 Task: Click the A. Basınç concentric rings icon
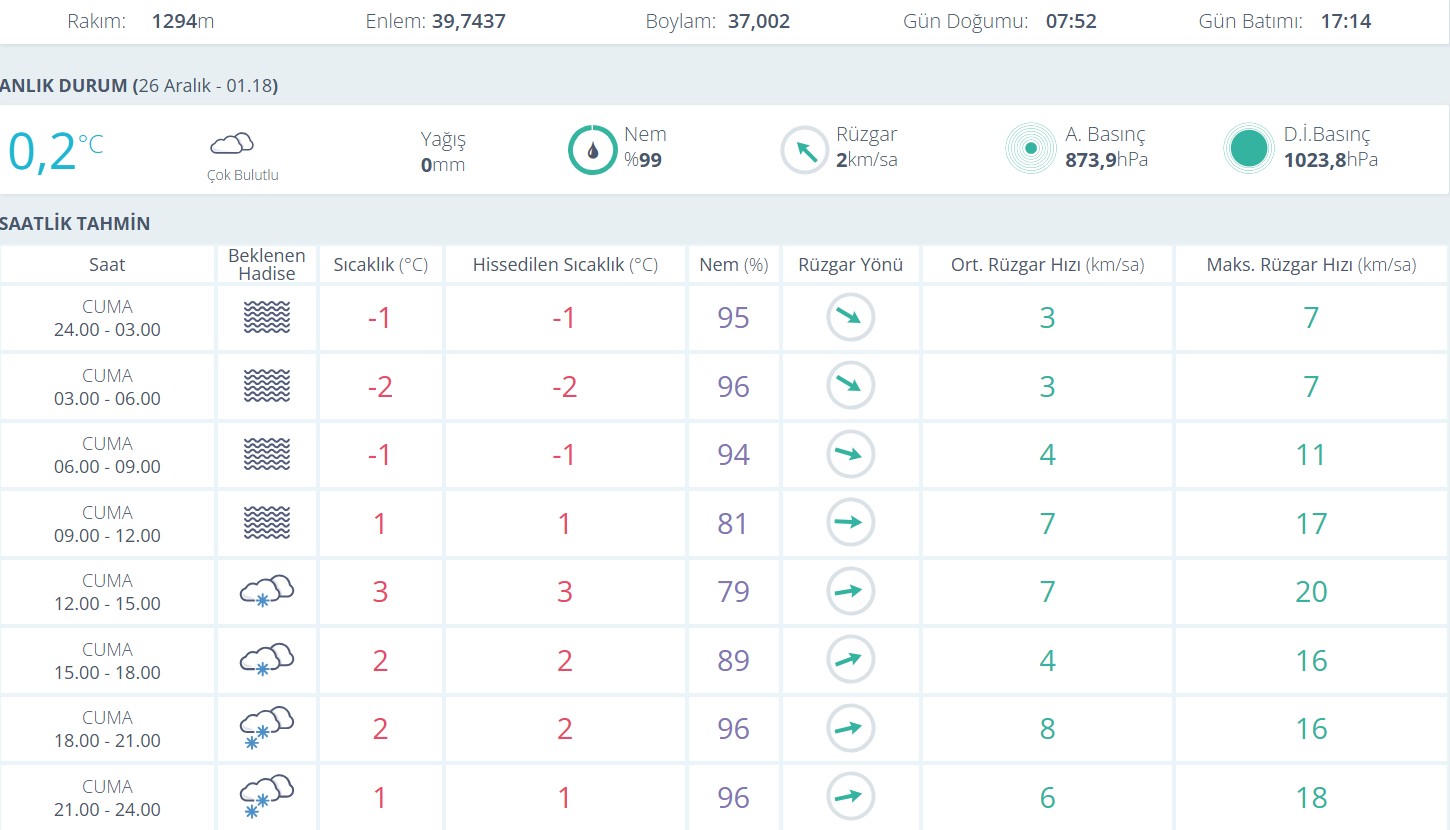[1030, 149]
